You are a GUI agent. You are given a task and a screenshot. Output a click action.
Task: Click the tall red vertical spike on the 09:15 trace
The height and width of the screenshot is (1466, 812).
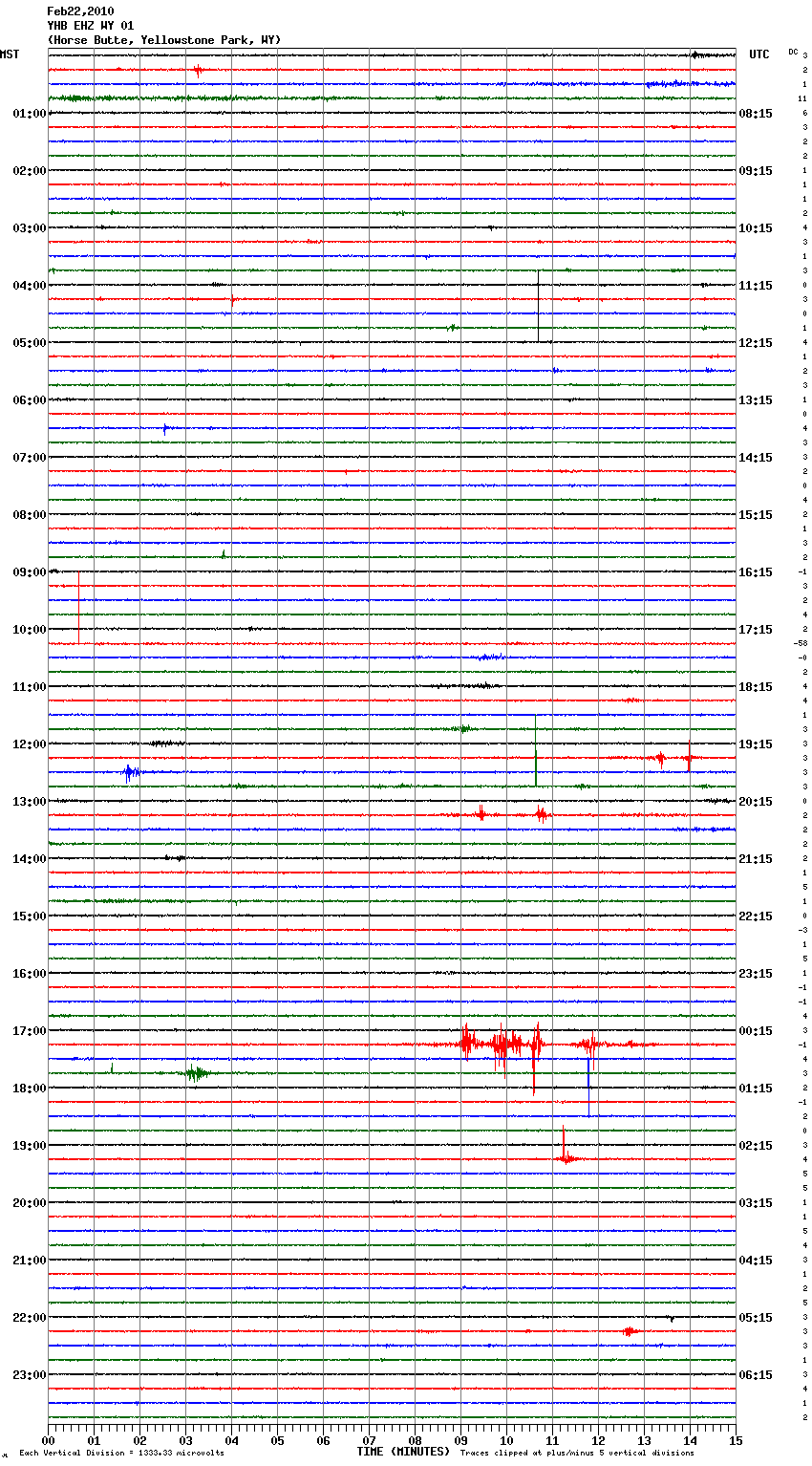[78, 608]
